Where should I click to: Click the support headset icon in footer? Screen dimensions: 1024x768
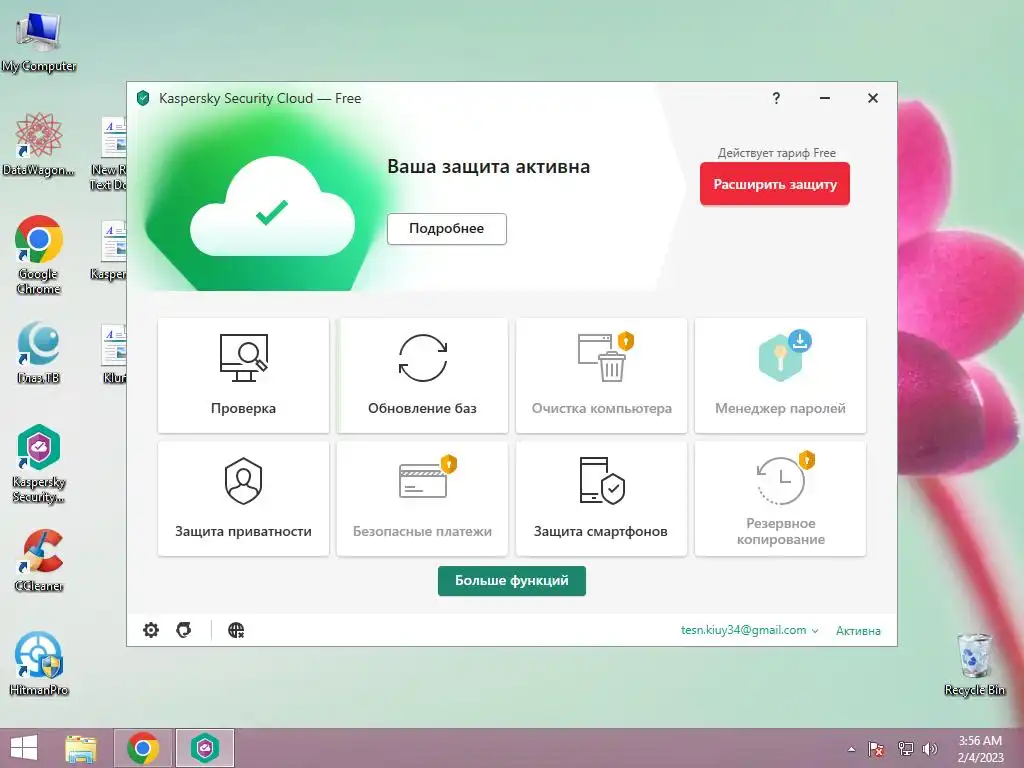(184, 630)
